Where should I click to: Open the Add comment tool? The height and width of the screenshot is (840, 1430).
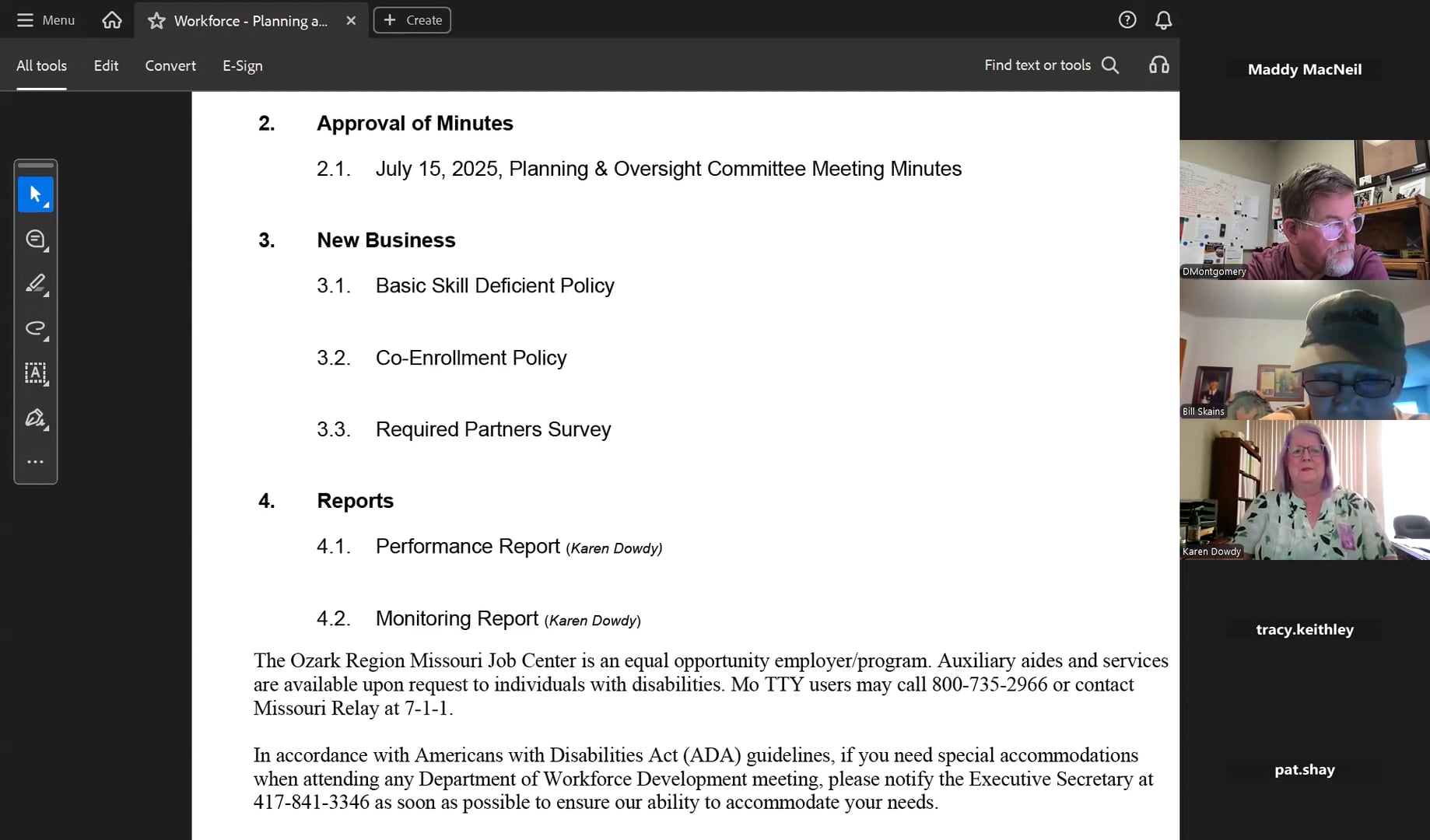[34, 239]
